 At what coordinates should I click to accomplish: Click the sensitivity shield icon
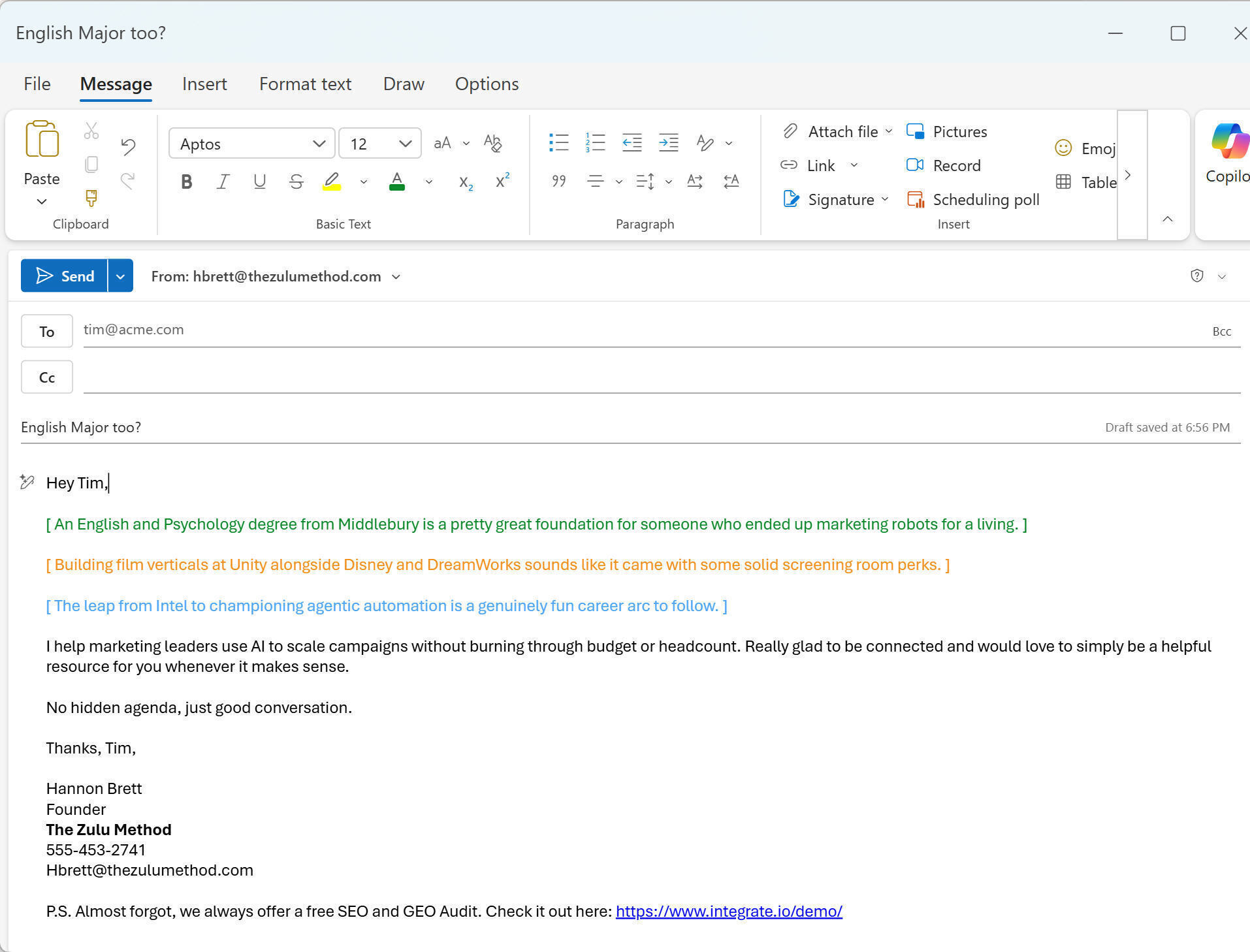pos(1196,276)
